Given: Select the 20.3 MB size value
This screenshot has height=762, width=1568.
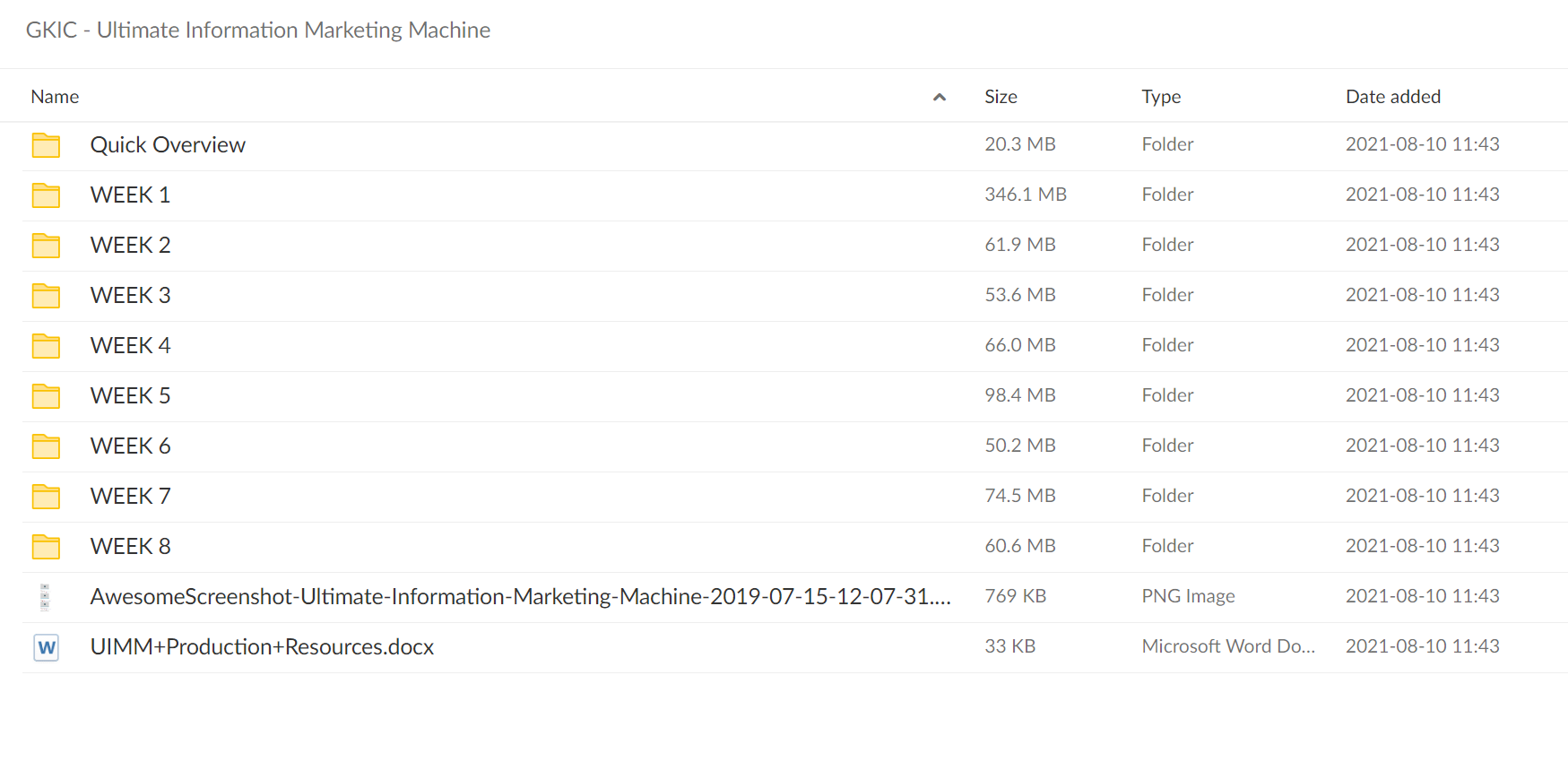Looking at the screenshot, I should click(x=1020, y=144).
